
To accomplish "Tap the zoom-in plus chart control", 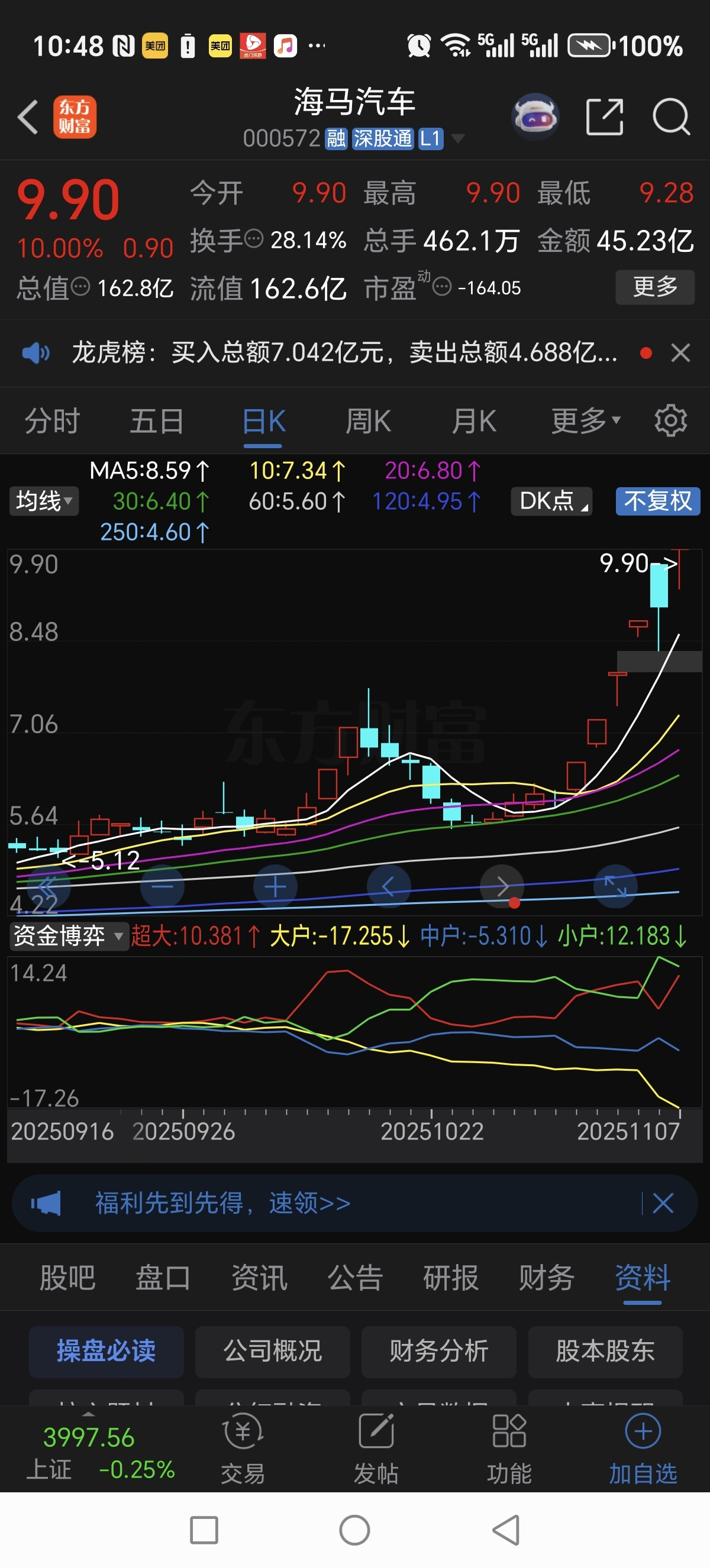I will tap(275, 887).
